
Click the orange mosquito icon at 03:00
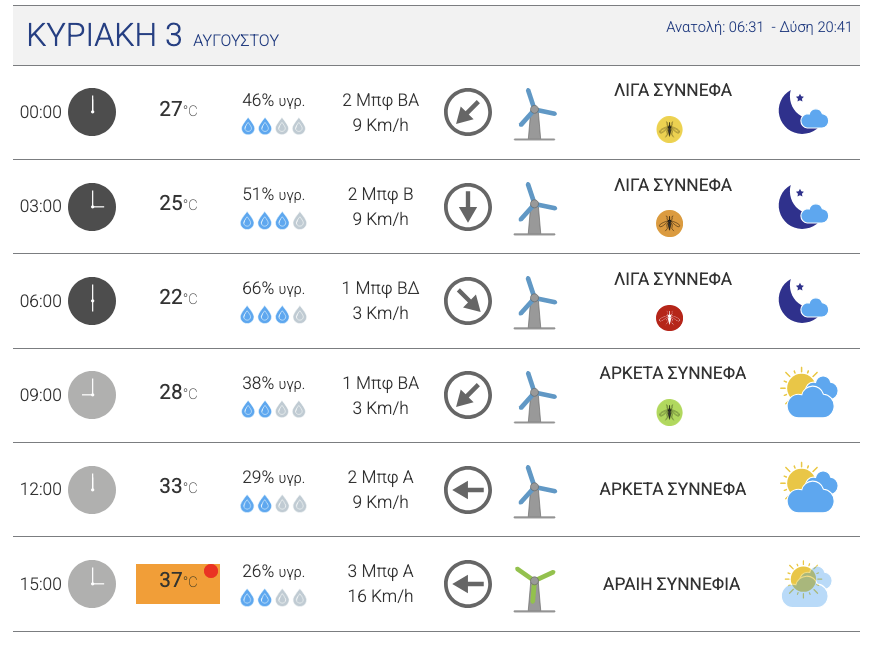tap(669, 223)
